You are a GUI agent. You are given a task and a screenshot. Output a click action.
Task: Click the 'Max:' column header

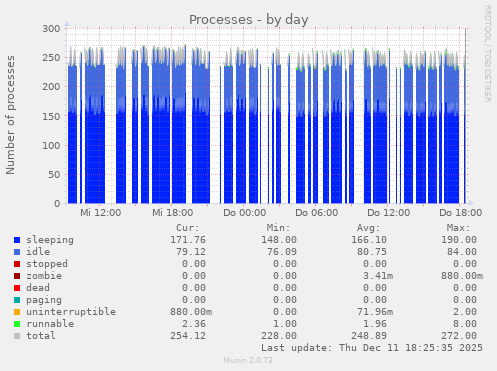[459, 228]
